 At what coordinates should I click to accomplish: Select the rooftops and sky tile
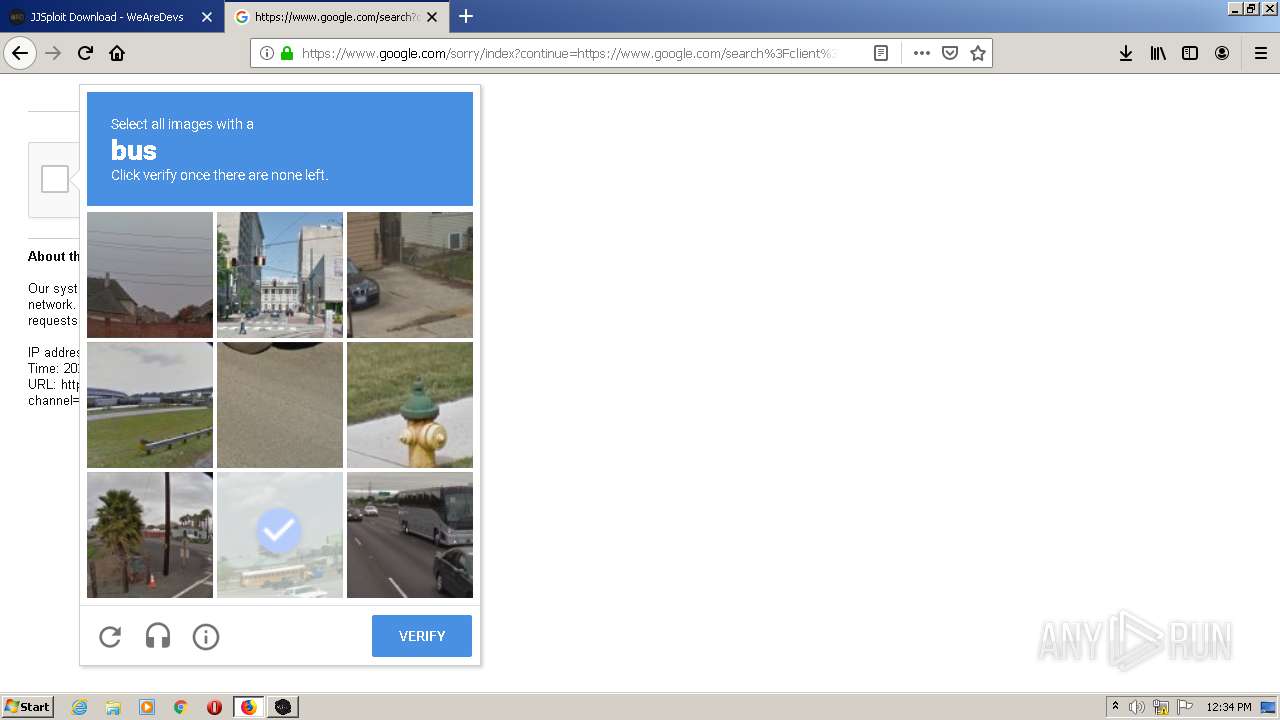coord(150,275)
